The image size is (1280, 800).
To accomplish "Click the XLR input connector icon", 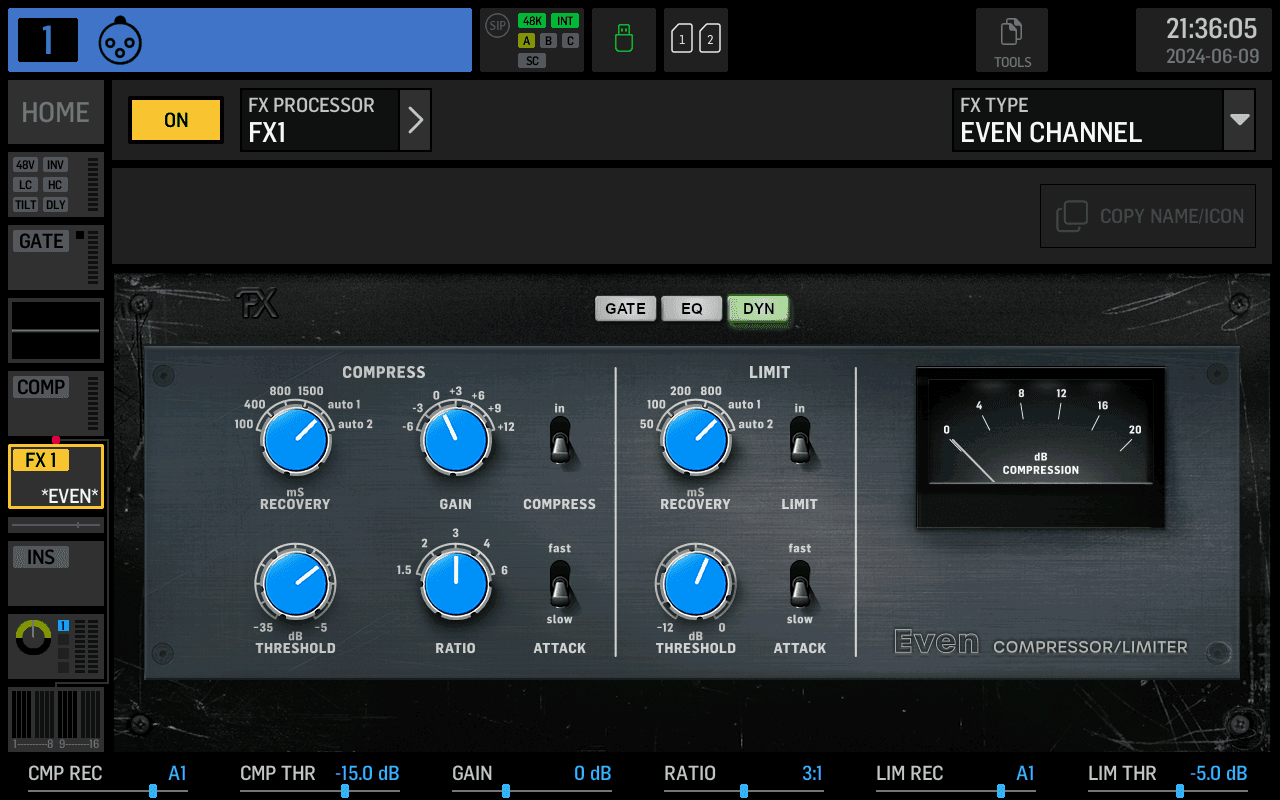I will (120, 40).
